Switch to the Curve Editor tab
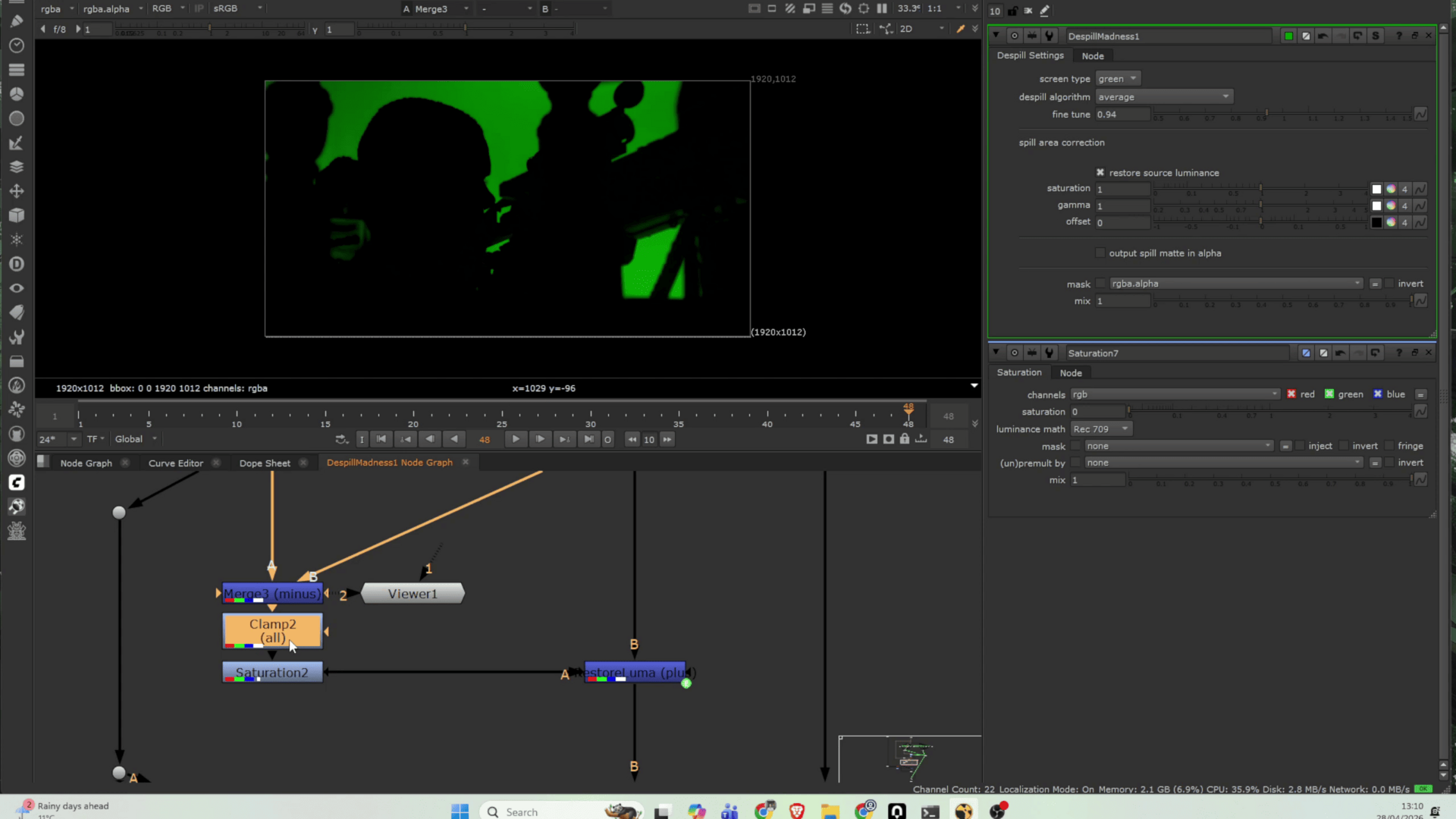Image resolution: width=1456 pixels, height=819 pixels. [x=176, y=463]
